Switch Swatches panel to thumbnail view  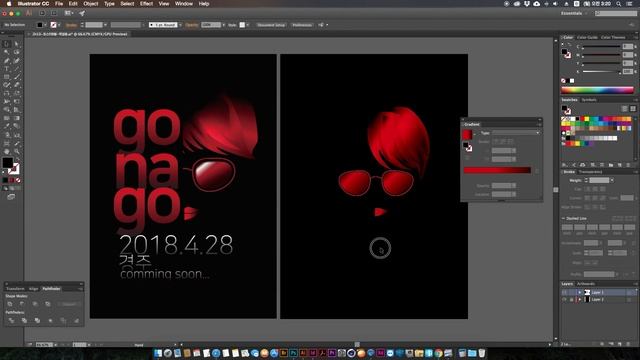[633, 109]
